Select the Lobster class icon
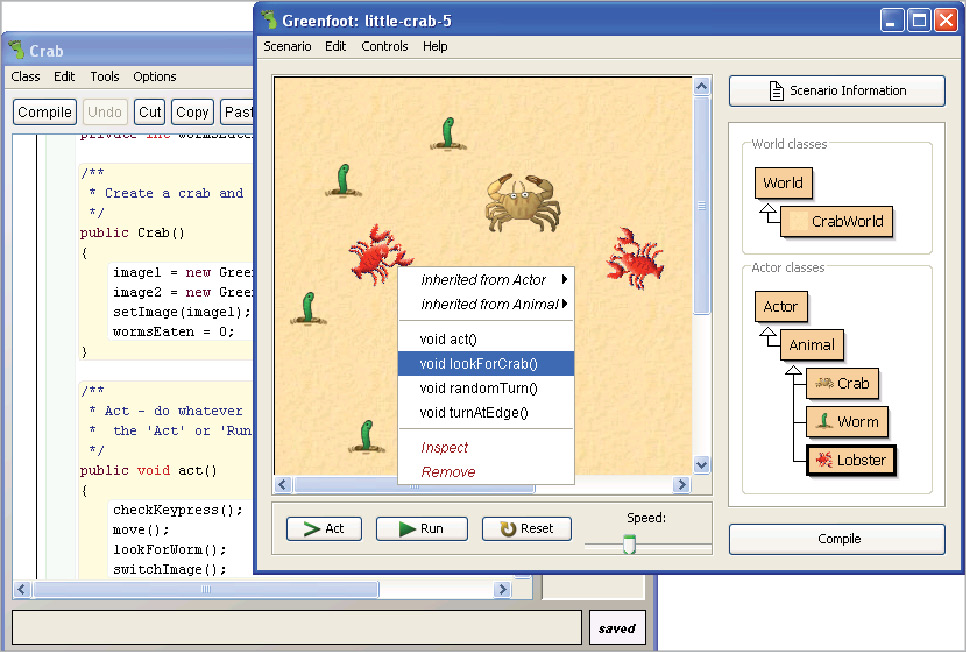Viewport: 966px width, 652px height. (851, 459)
